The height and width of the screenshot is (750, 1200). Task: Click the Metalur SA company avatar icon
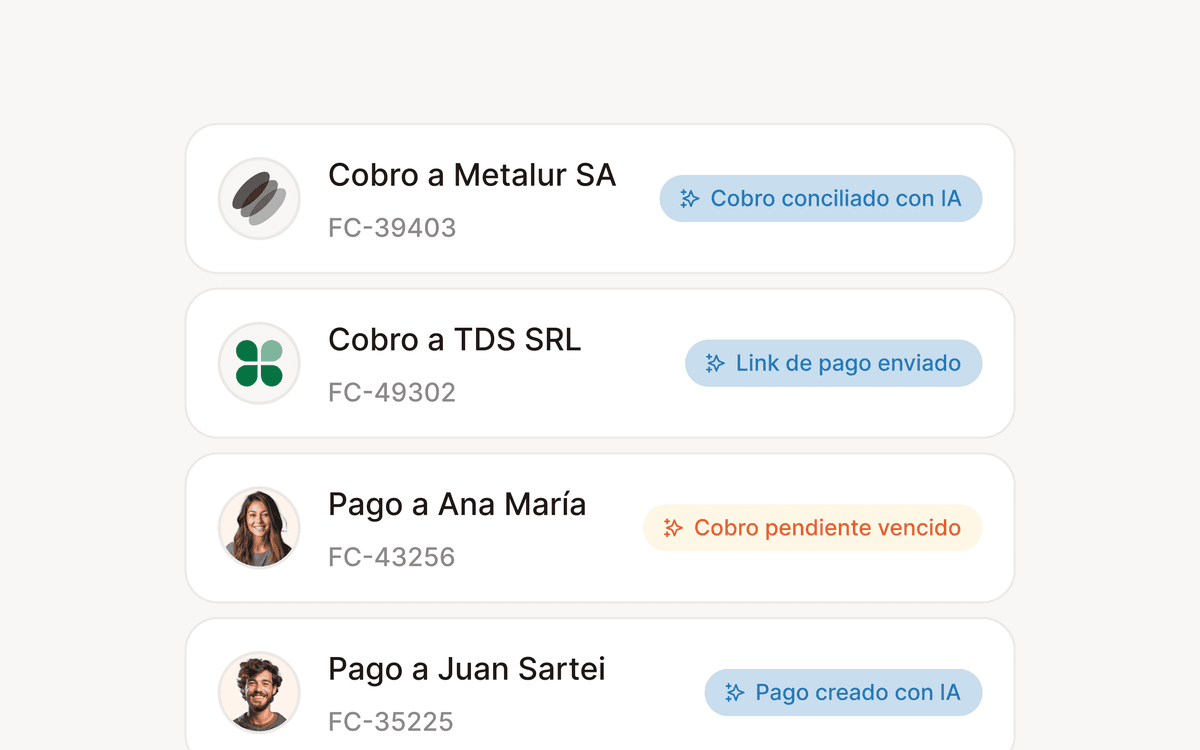(259, 198)
